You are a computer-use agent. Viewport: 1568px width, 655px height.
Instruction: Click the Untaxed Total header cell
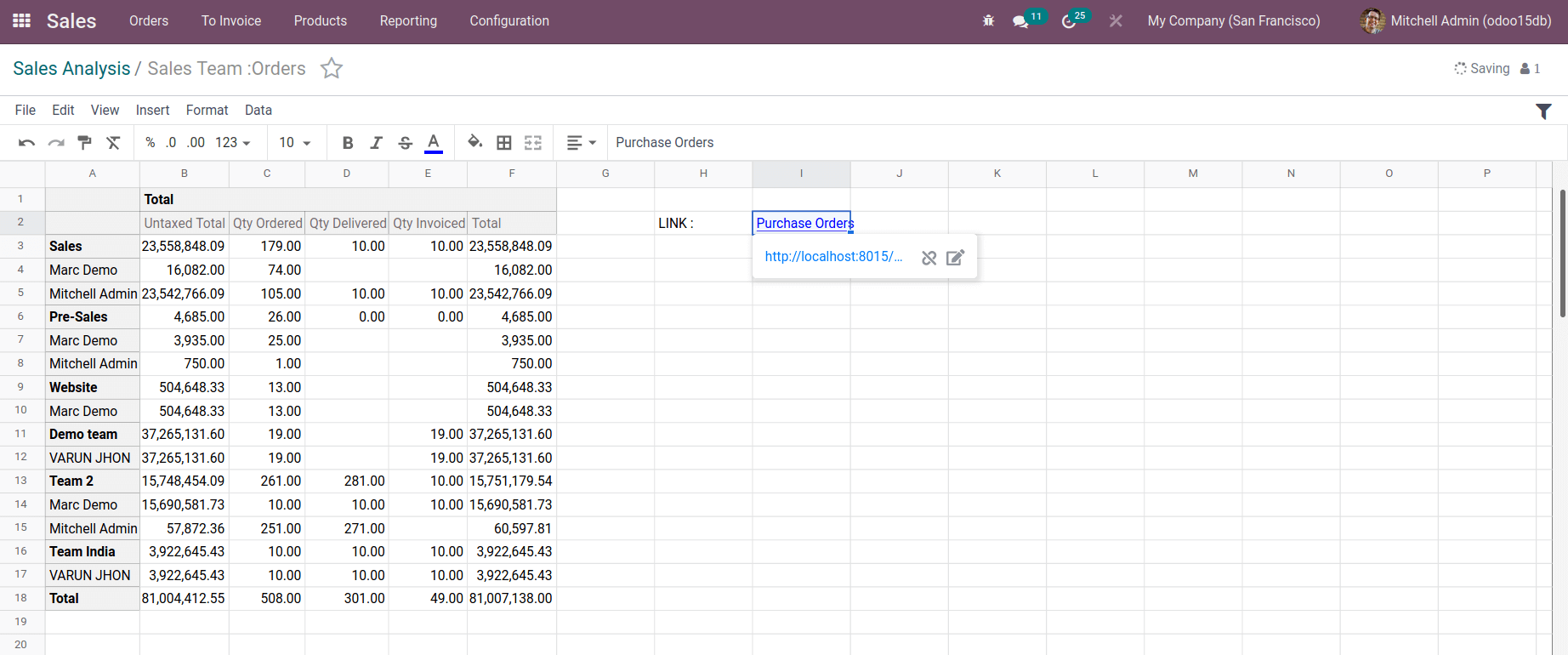click(x=185, y=223)
